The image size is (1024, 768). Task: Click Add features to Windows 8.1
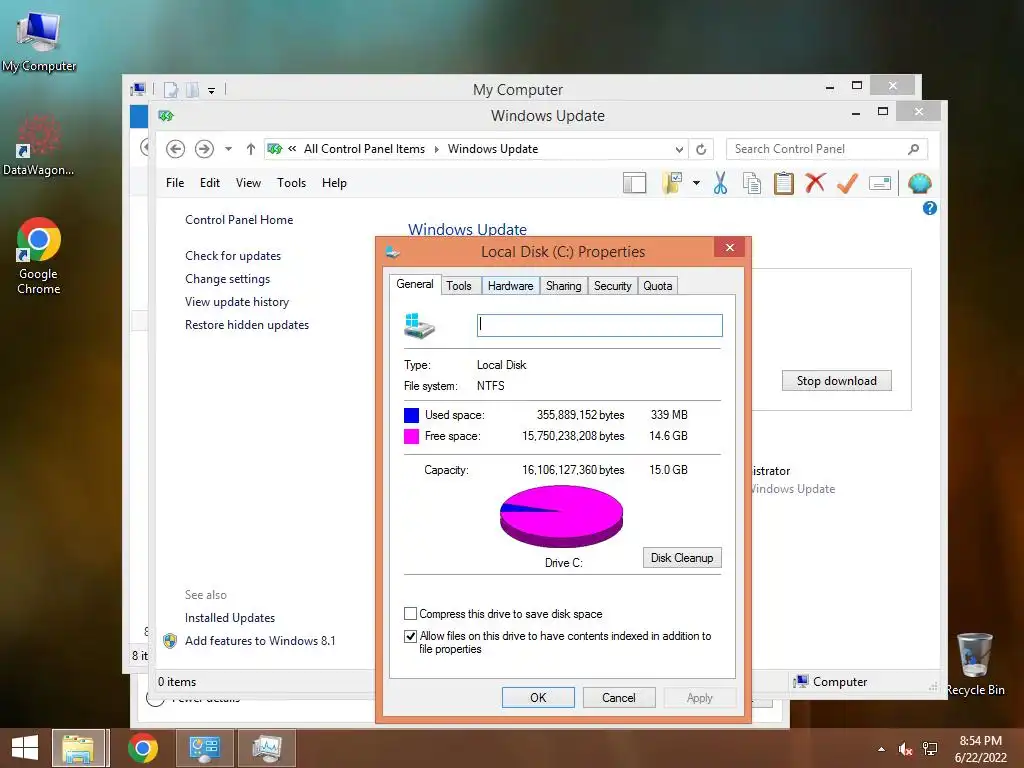click(259, 641)
